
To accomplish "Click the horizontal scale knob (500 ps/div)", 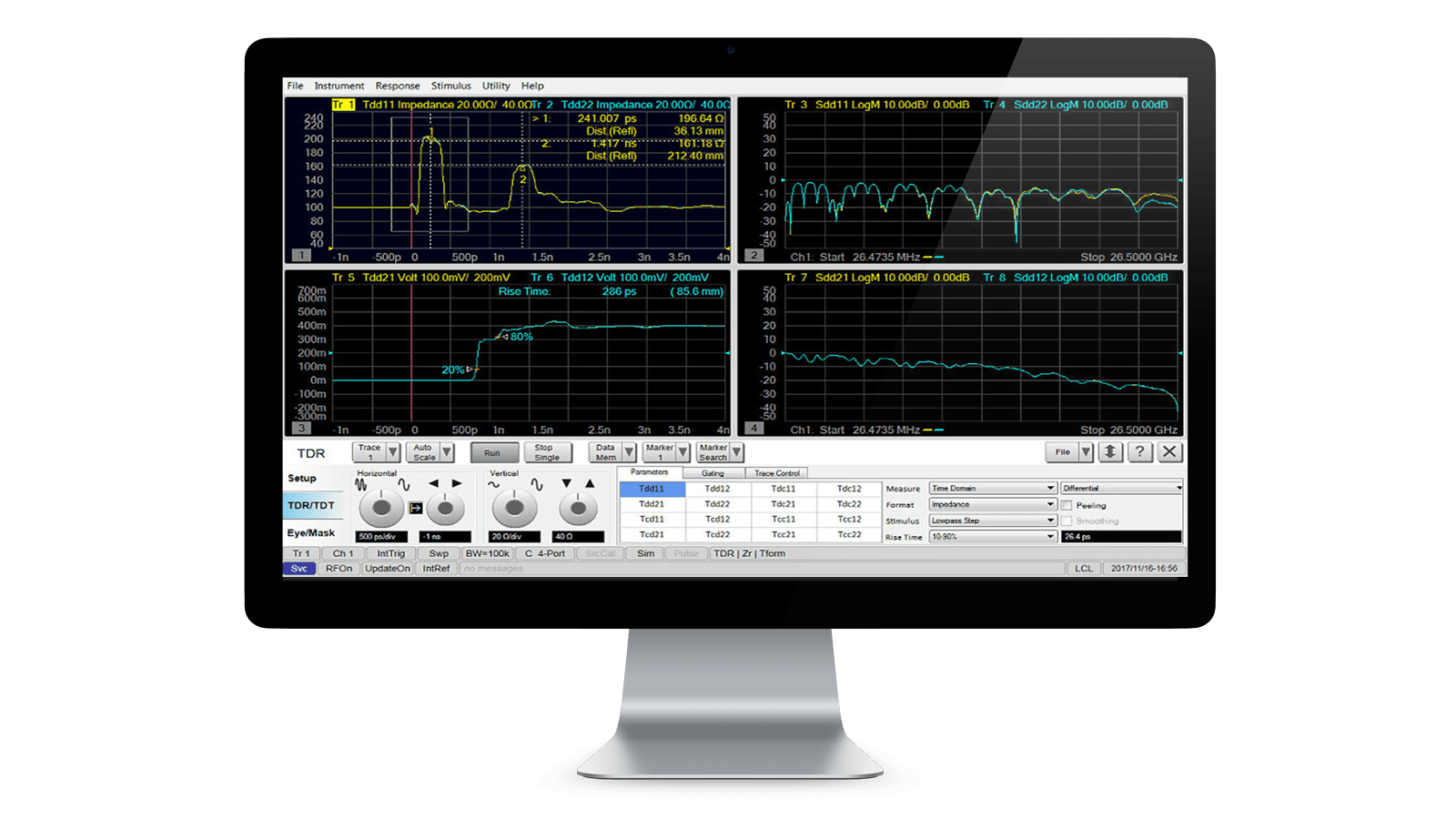I will 381,508.
